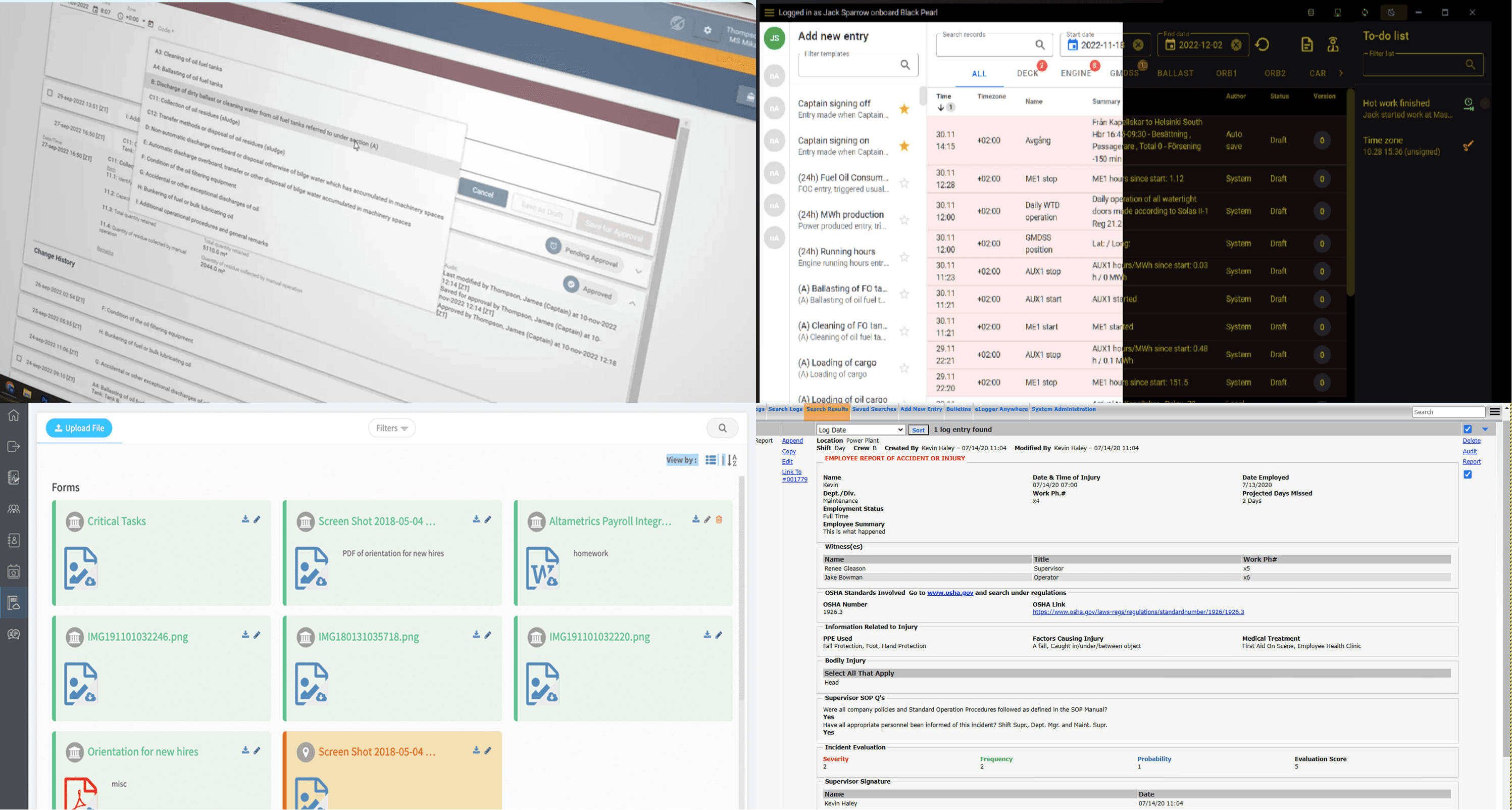
Task: Click the settings gear icon in the logbook app
Action: (708, 30)
